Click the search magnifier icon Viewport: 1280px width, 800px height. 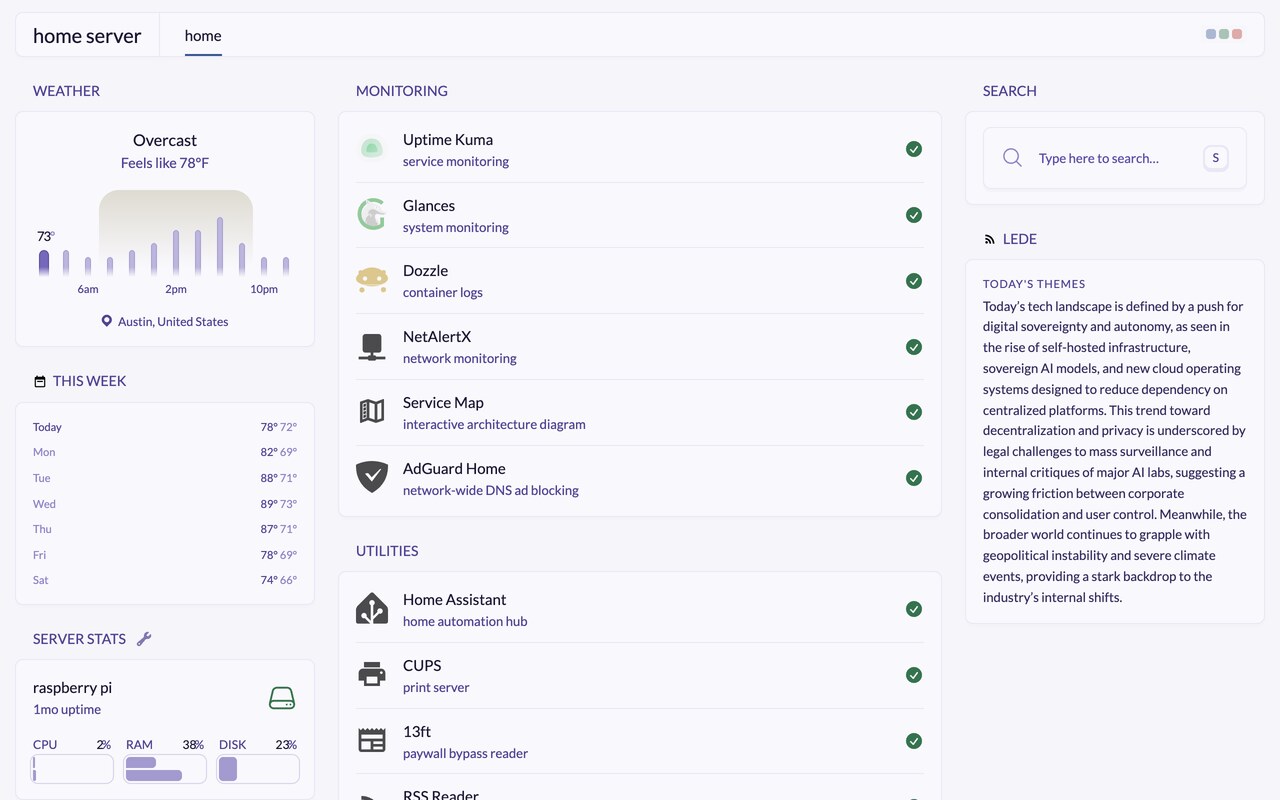(x=1012, y=158)
